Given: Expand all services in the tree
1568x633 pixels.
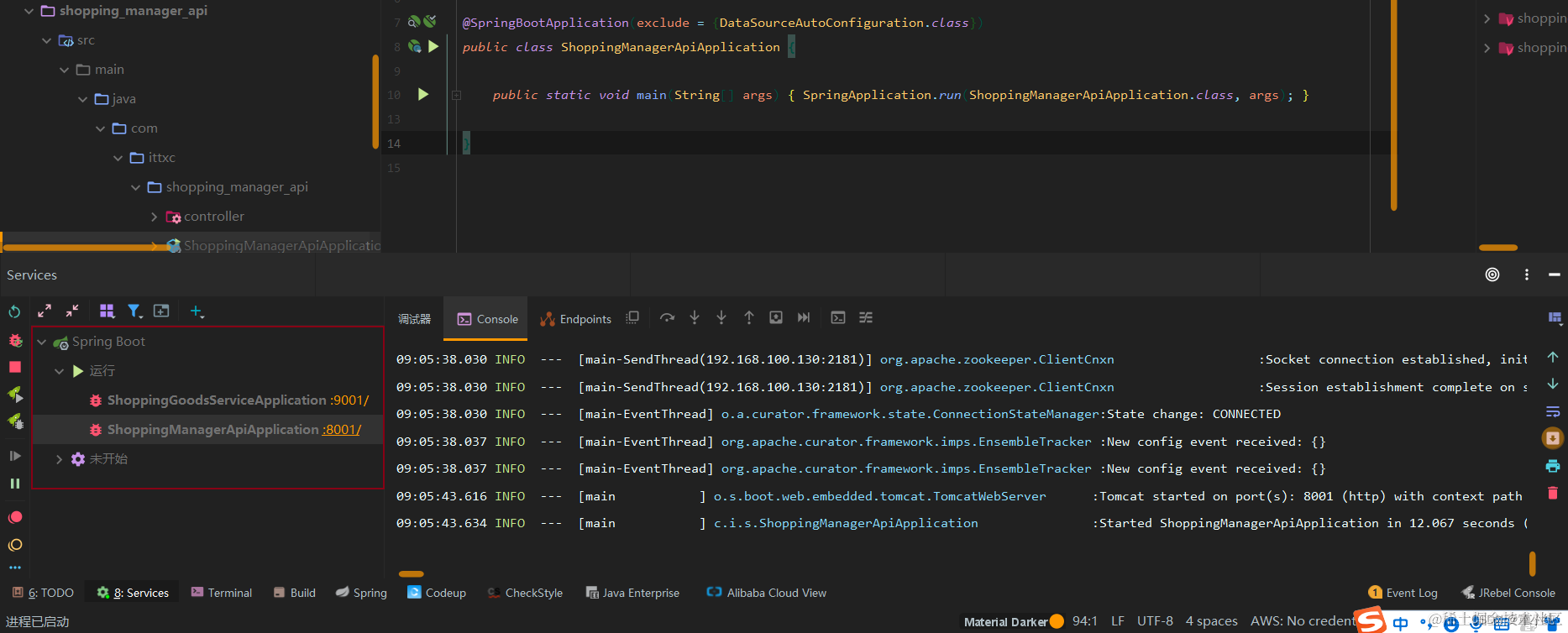Looking at the screenshot, I should (x=45, y=311).
